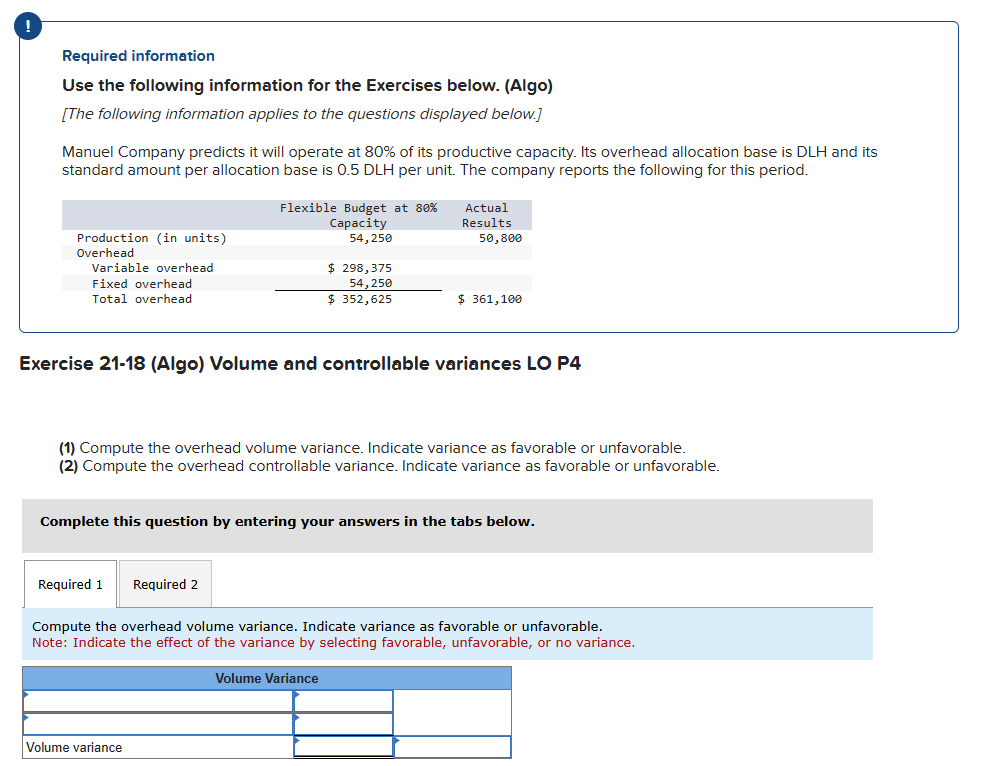This screenshot has height=766, width=1000.
Task: Click first row amount field in Volume Variance table
Action: [343, 701]
